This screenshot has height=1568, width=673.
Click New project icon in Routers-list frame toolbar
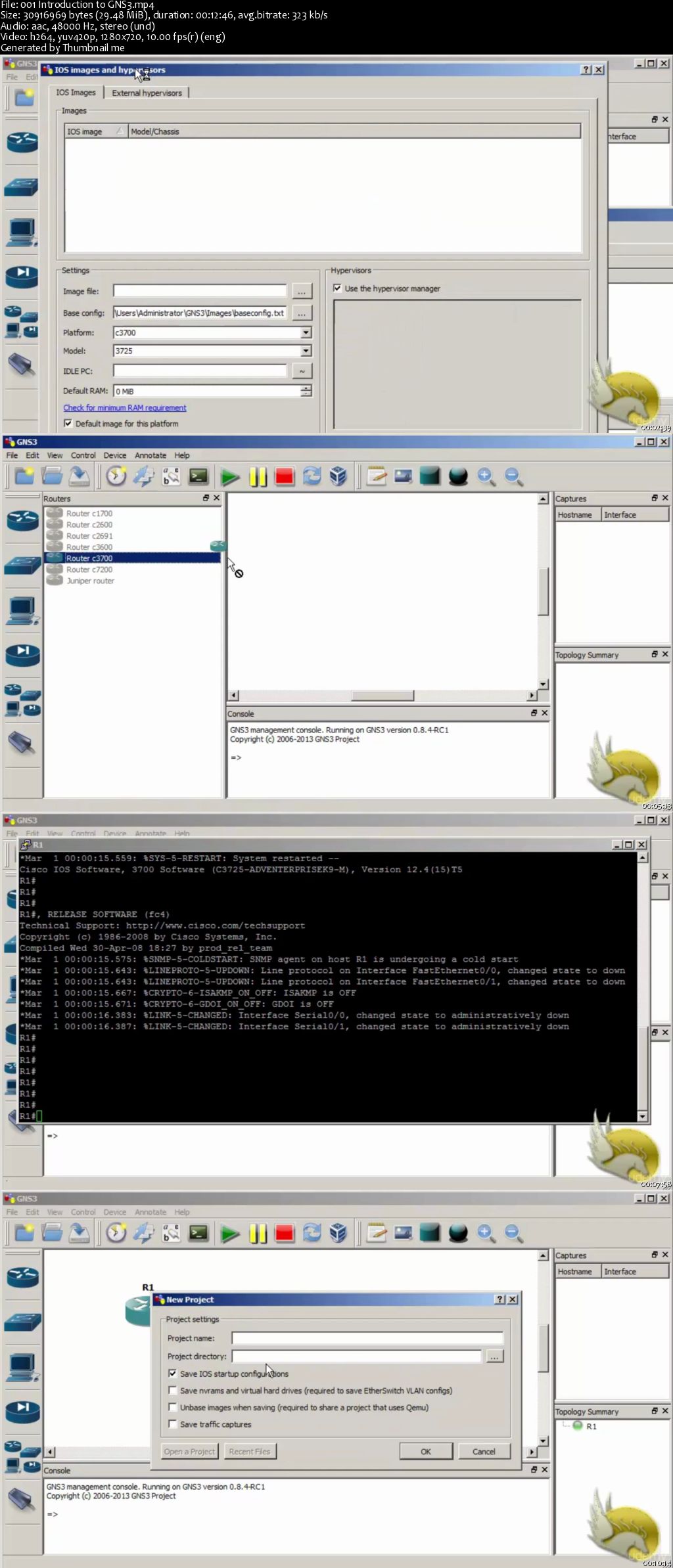coord(24,477)
